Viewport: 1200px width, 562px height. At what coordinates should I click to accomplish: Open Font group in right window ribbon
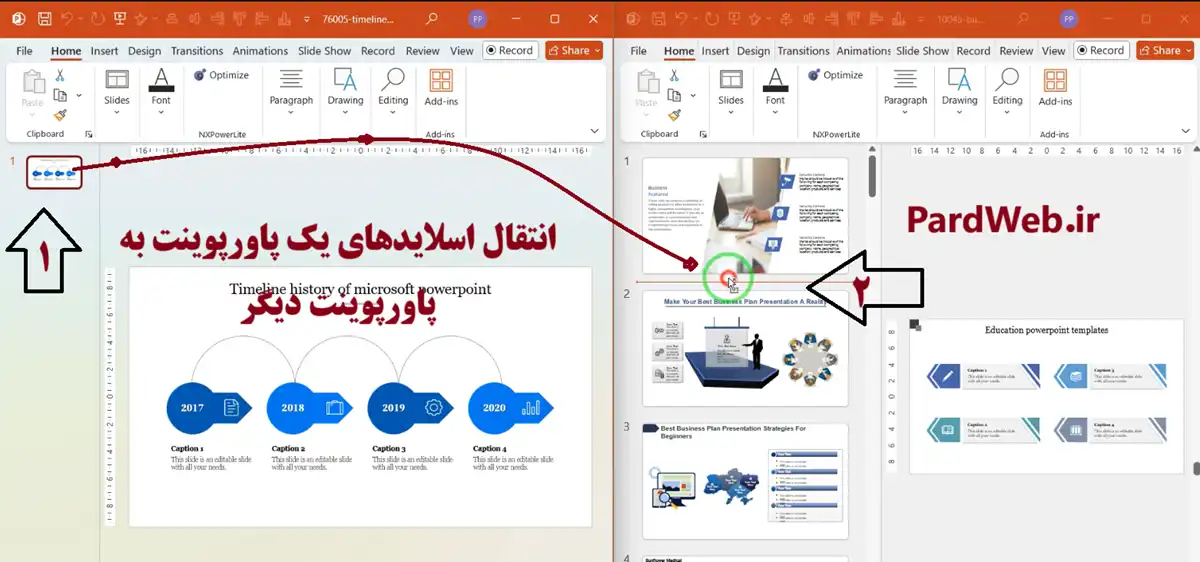click(x=775, y=91)
